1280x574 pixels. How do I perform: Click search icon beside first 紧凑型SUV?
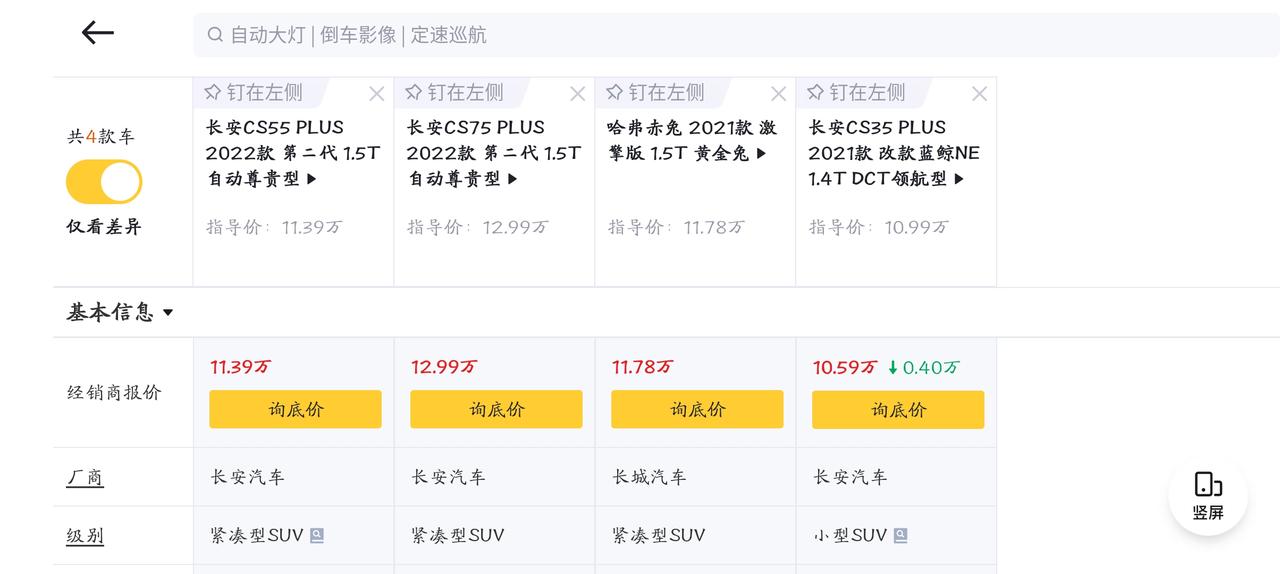click(x=316, y=535)
